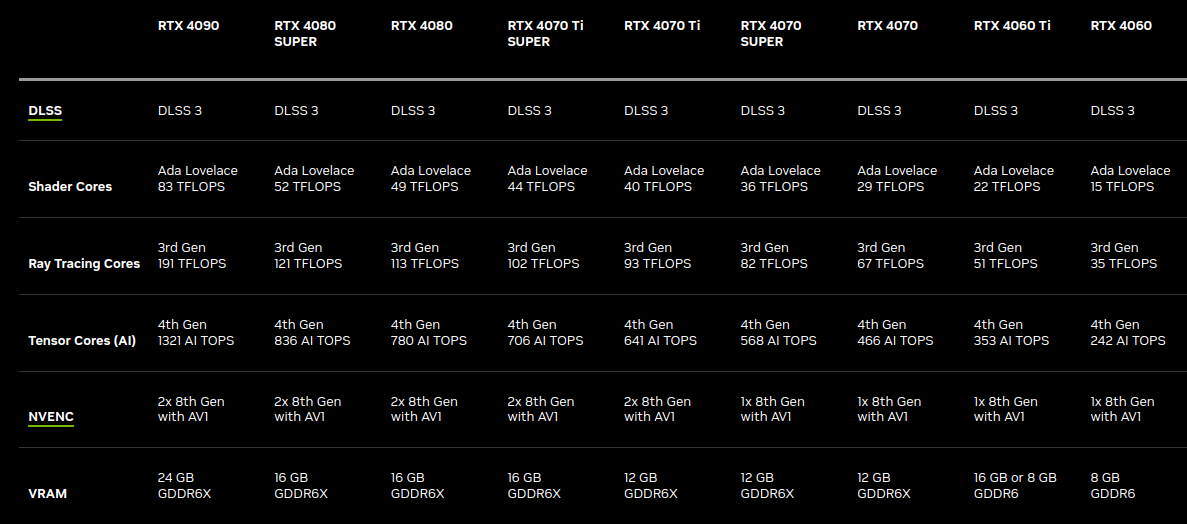The width and height of the screenshot is (1187, 524).
Task: Select the RTX 4080 SUPER column header
Action: point(305,33)
